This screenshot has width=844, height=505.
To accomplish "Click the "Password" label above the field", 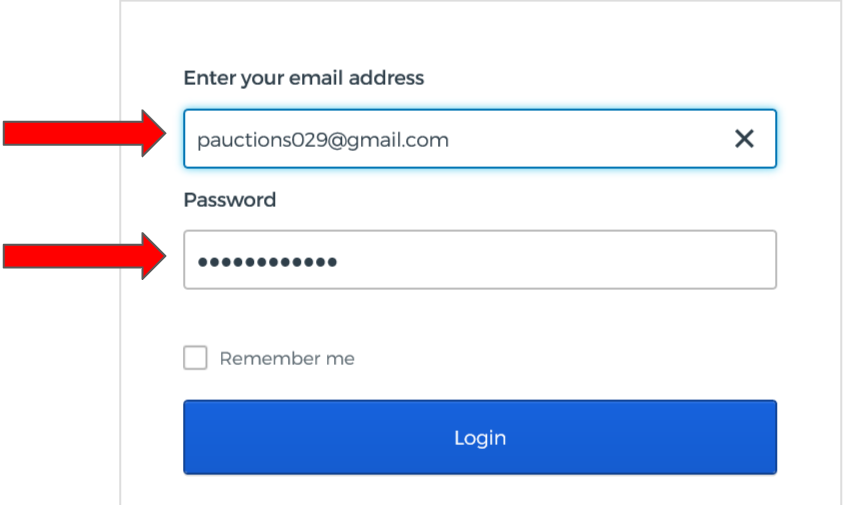I will pos(230,199).
